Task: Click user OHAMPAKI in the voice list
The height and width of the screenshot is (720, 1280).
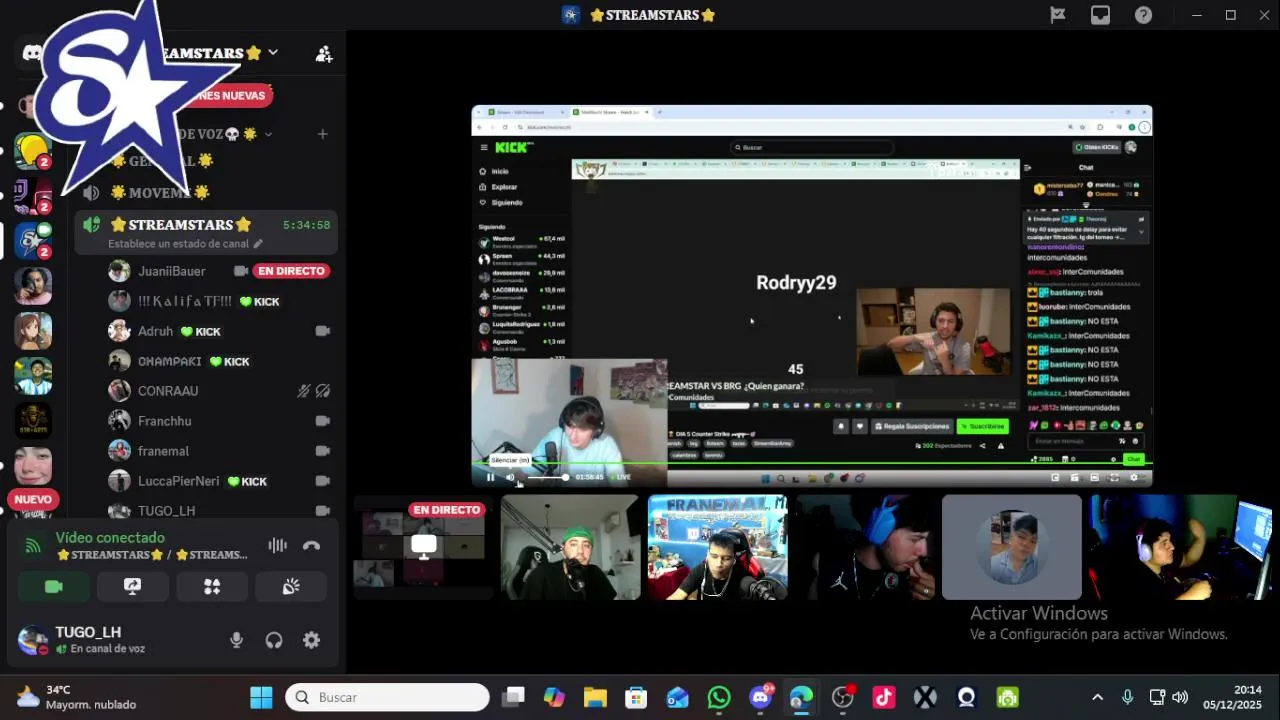Action: click(x=170, y=361)
